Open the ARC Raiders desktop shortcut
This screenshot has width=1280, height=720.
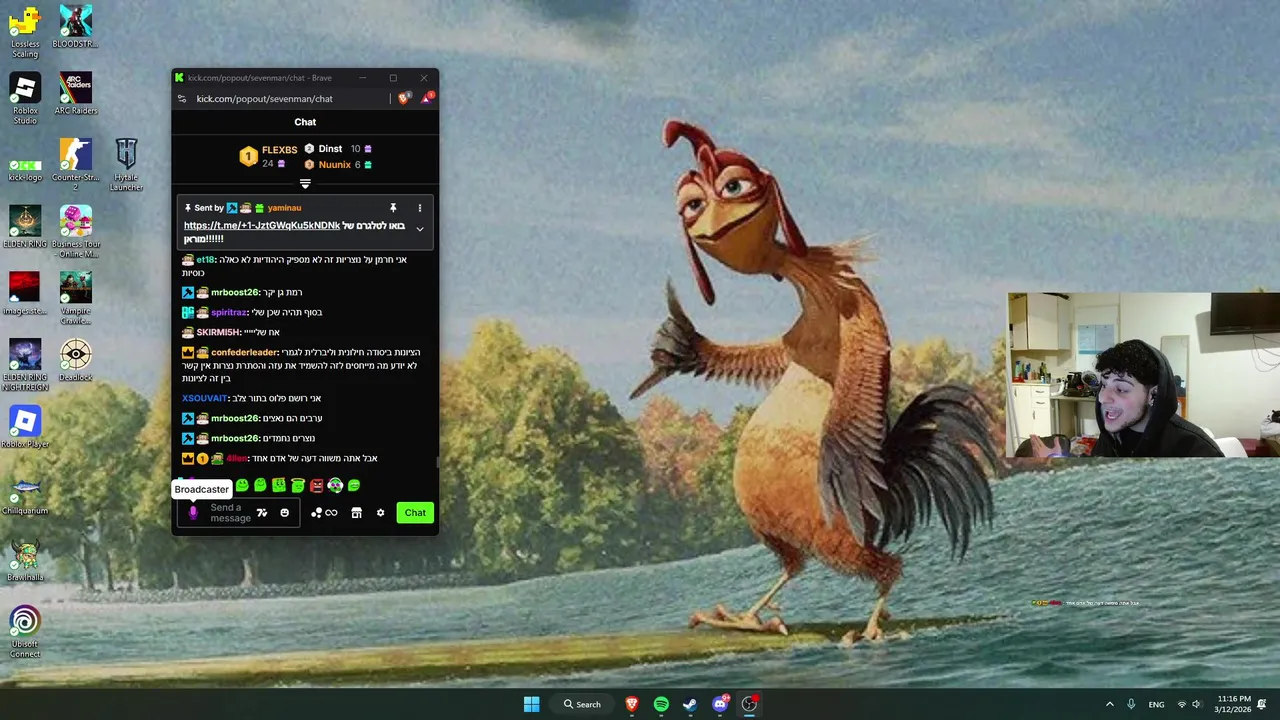(x=75, y=94)
